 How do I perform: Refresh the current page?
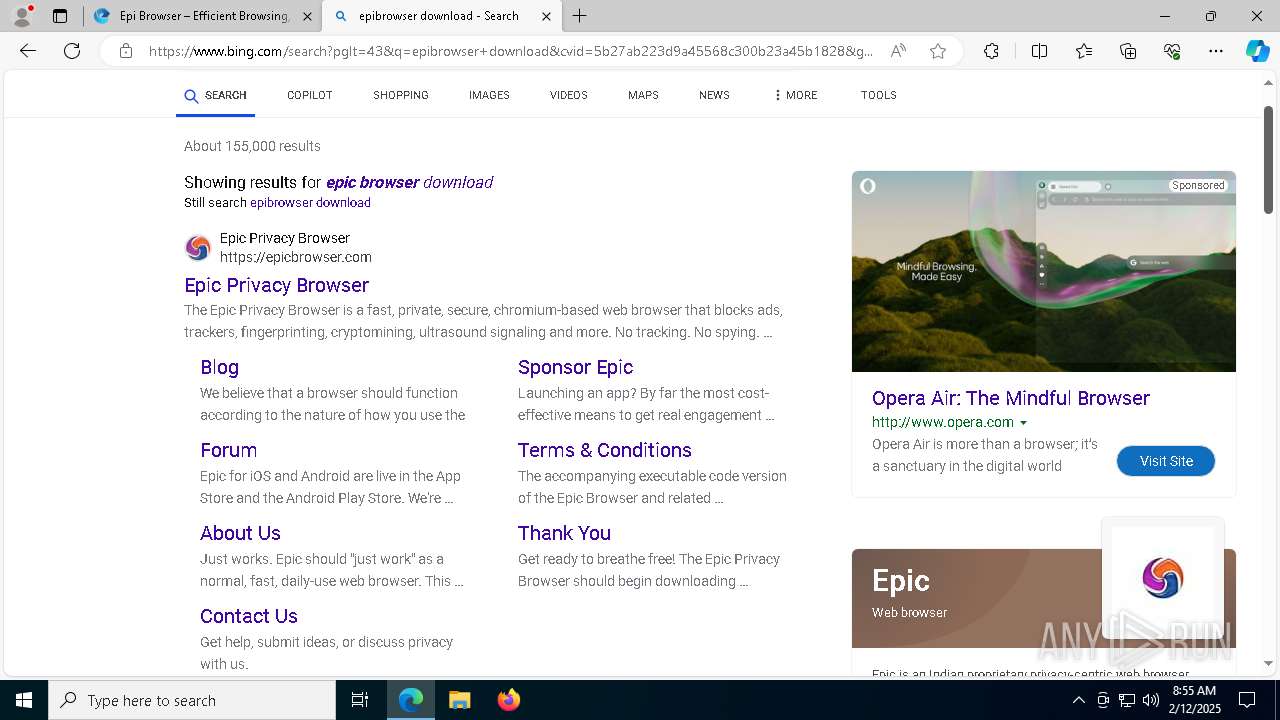point(72,51)
